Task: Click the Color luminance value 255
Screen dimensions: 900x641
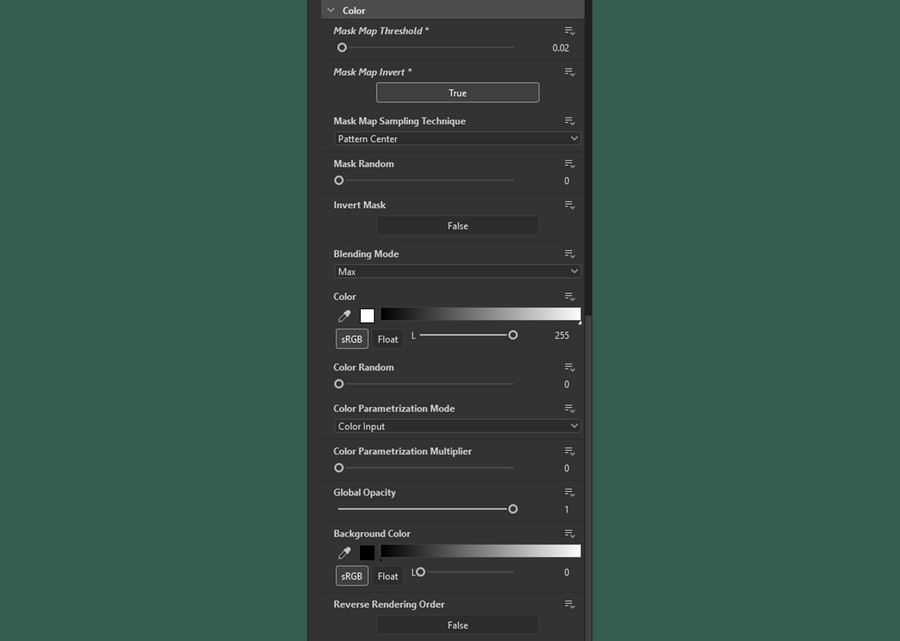Action: pyautogui.click(x=562, y=336)
